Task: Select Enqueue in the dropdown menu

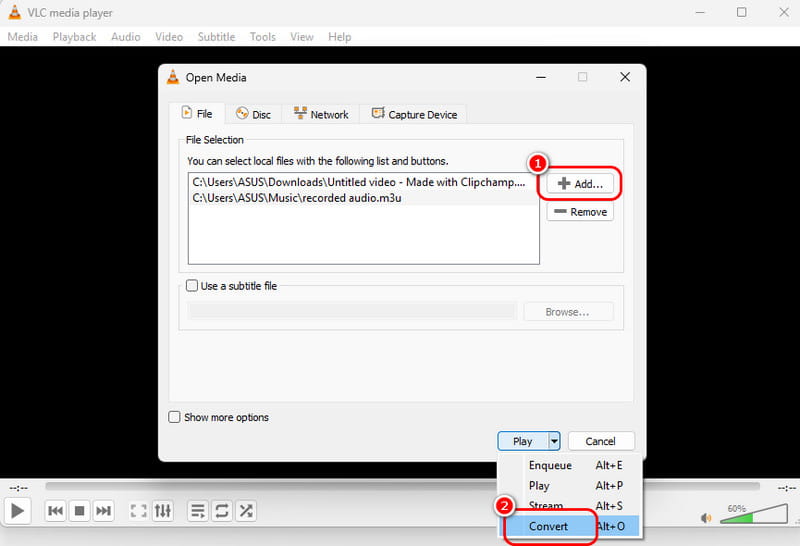Action: coord(549,465)
